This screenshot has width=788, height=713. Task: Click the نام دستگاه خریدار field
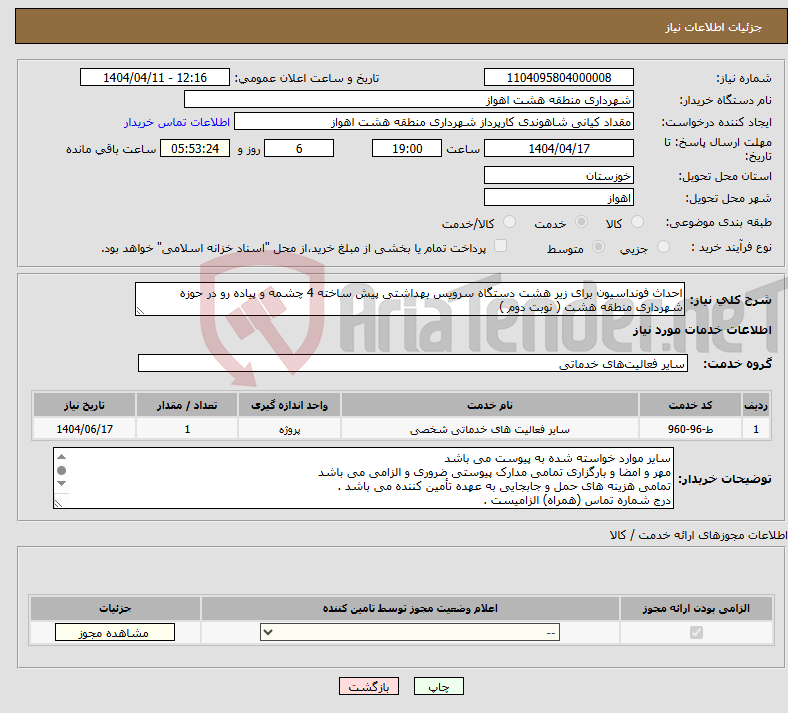coord(409,99)
